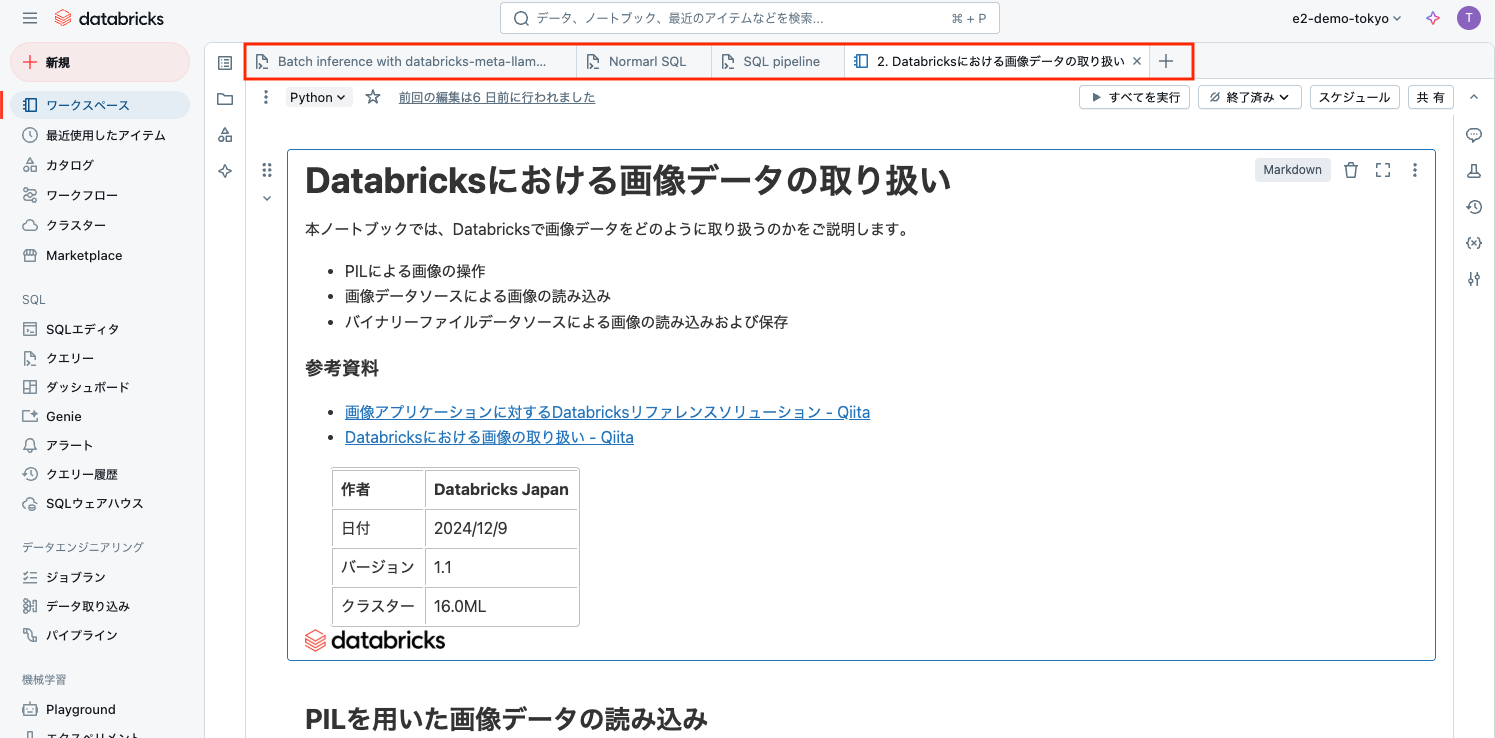
Task: Open the notebook table of contents panel
Action: (224, 62)
